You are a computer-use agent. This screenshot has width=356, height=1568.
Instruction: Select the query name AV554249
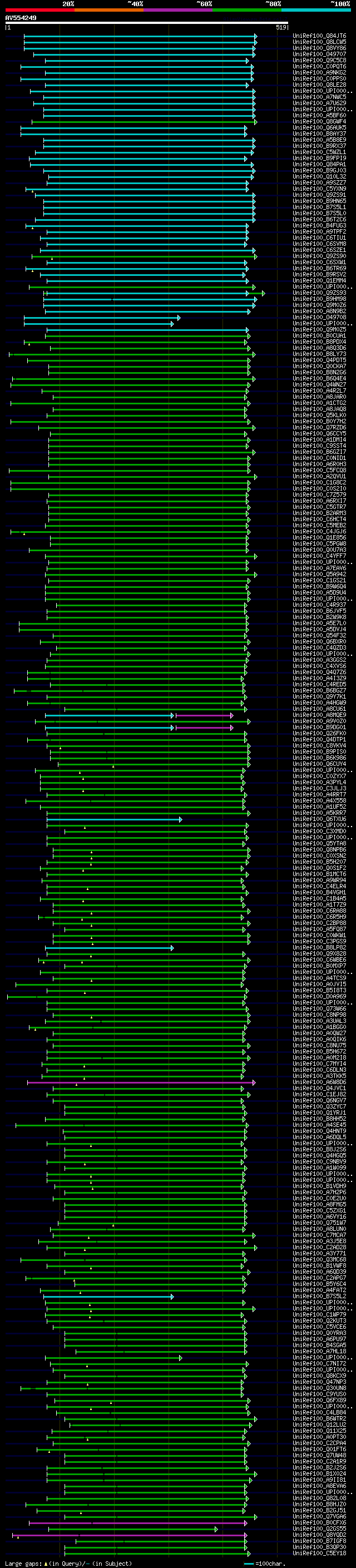coord(21,18)
